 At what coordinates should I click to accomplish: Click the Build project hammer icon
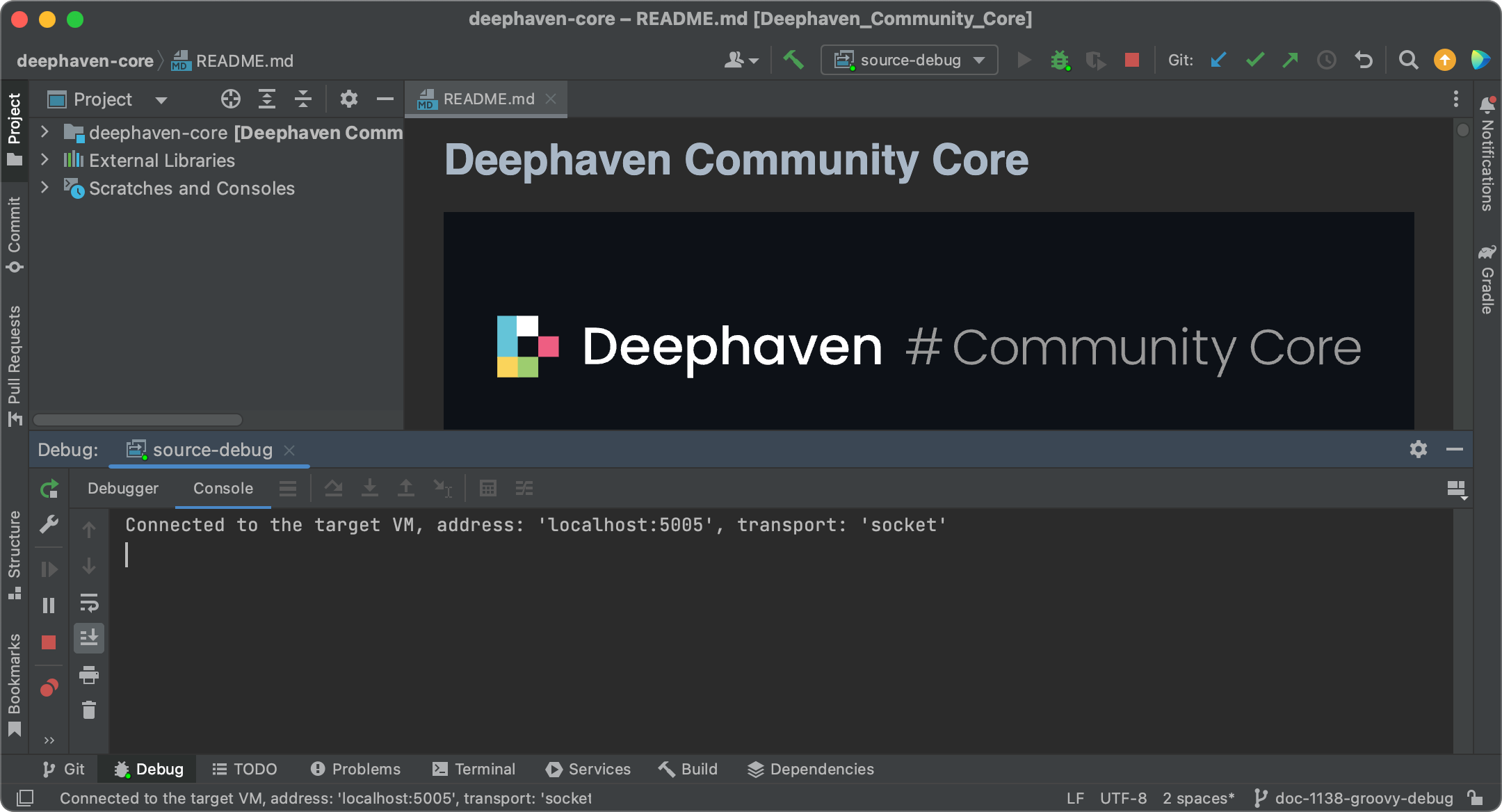[793, 60]
